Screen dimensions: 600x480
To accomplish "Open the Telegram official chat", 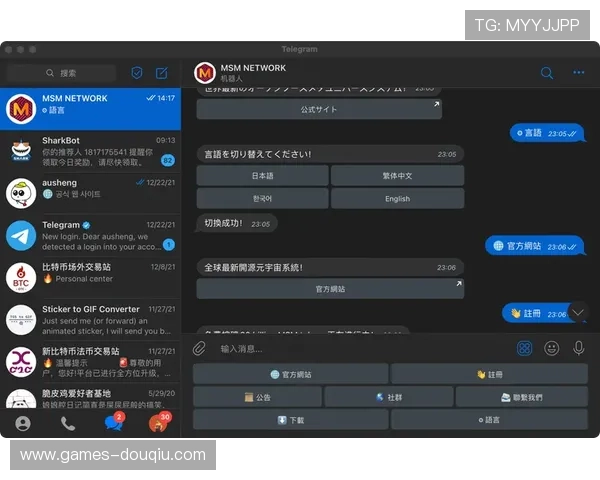I will tap(90, 235).
